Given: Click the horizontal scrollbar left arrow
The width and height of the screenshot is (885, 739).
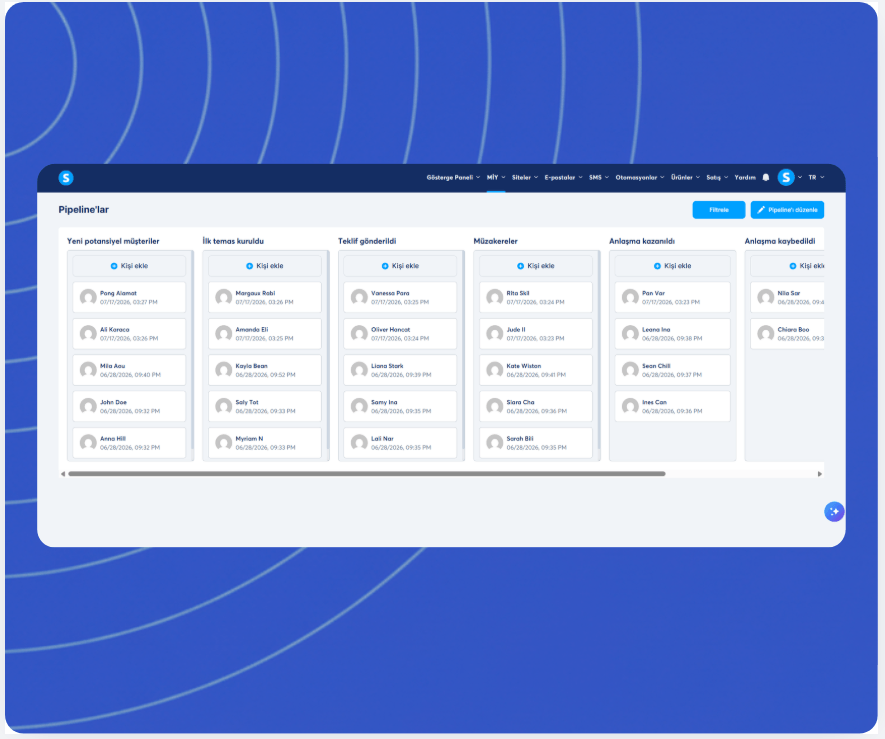Looking at the screenshot, I should click(x=63, y=474).
